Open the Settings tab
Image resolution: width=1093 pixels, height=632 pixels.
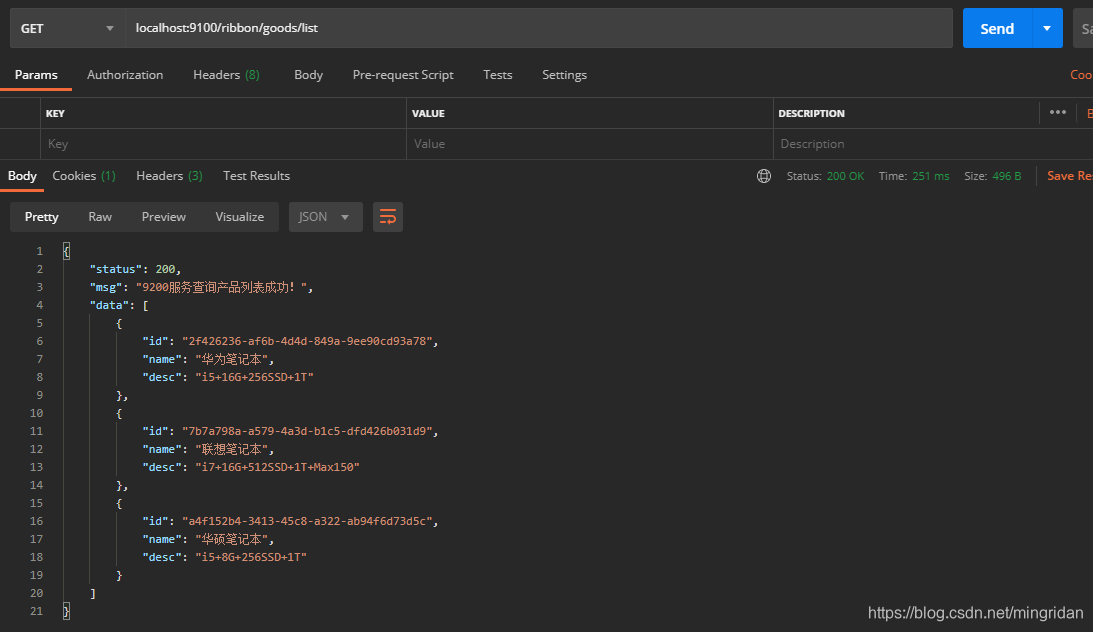point(565,75)
